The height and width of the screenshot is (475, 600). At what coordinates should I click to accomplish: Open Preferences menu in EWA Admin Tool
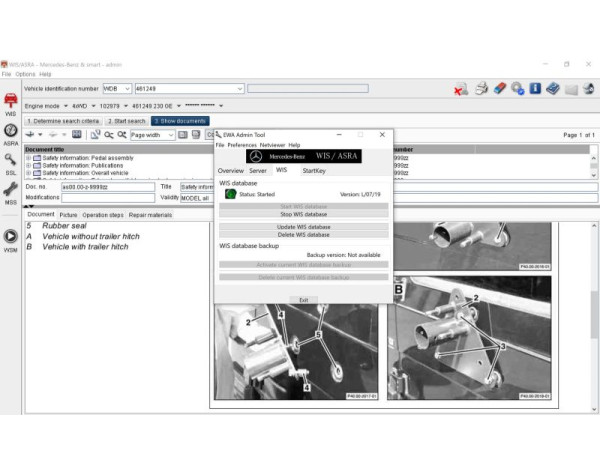pyautogui.click(x=241, y=145)
